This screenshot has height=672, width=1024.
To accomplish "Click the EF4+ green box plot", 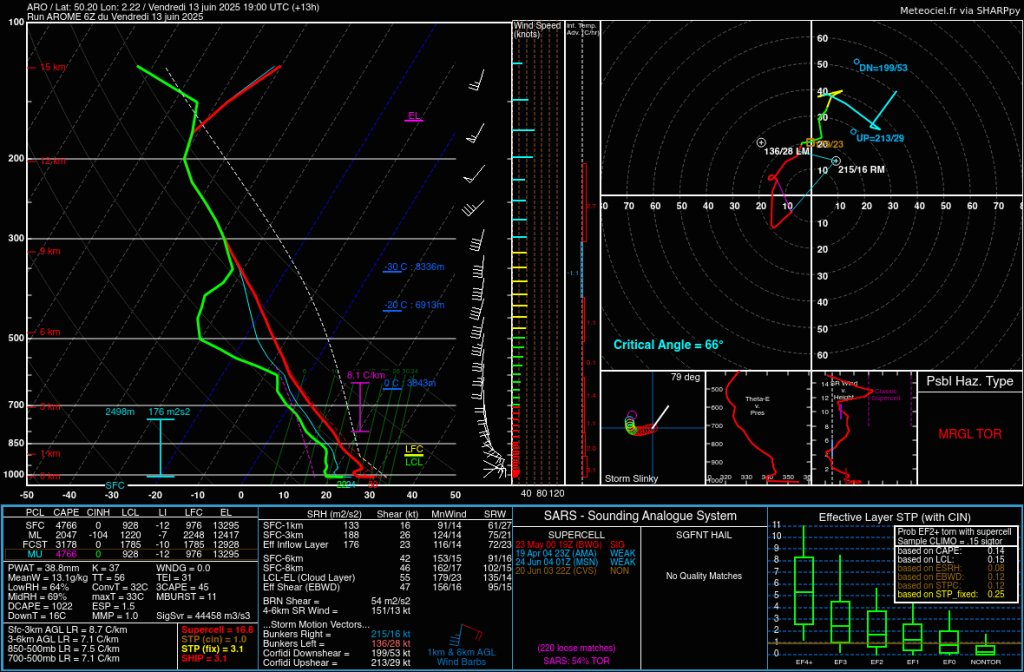I will tap(805, 592).
